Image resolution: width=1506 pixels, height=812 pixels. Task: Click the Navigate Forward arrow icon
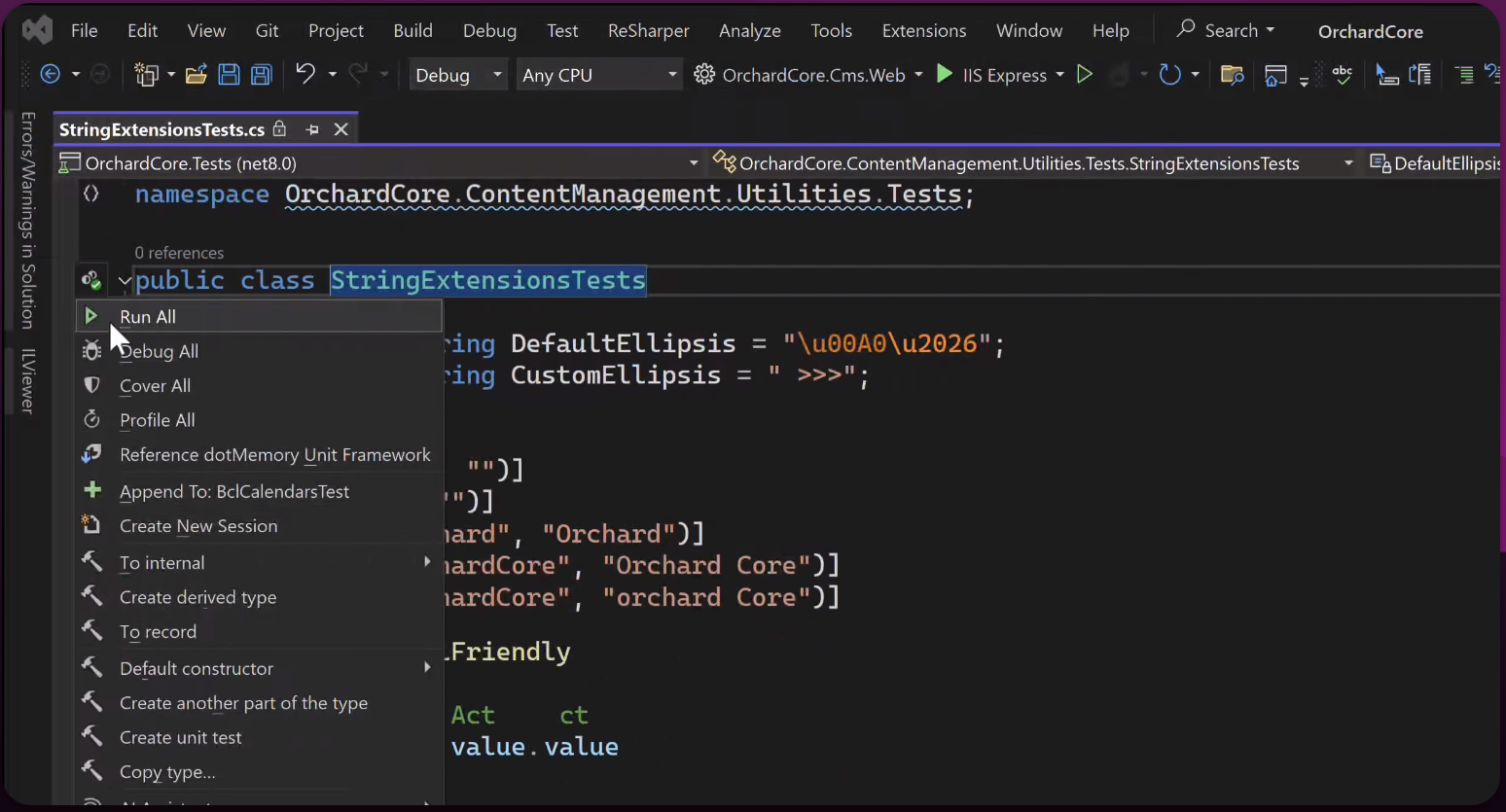[99, 74]
